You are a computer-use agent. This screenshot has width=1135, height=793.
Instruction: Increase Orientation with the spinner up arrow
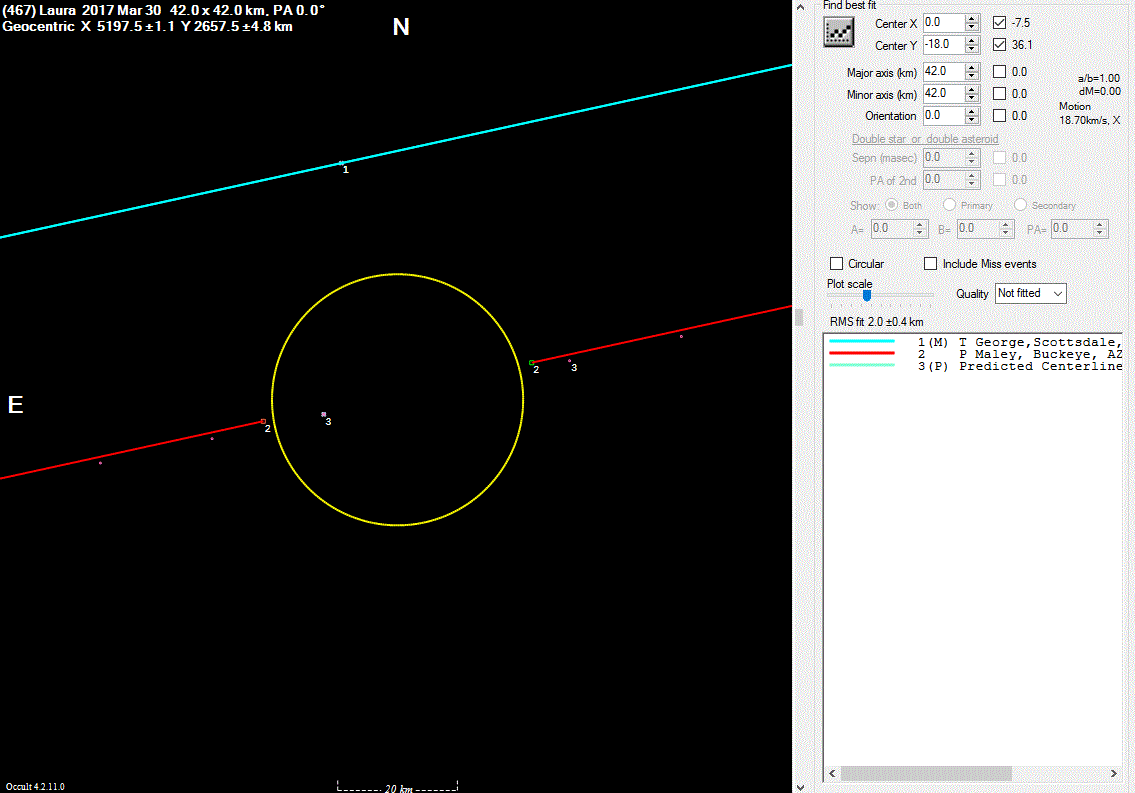point(972,111)
